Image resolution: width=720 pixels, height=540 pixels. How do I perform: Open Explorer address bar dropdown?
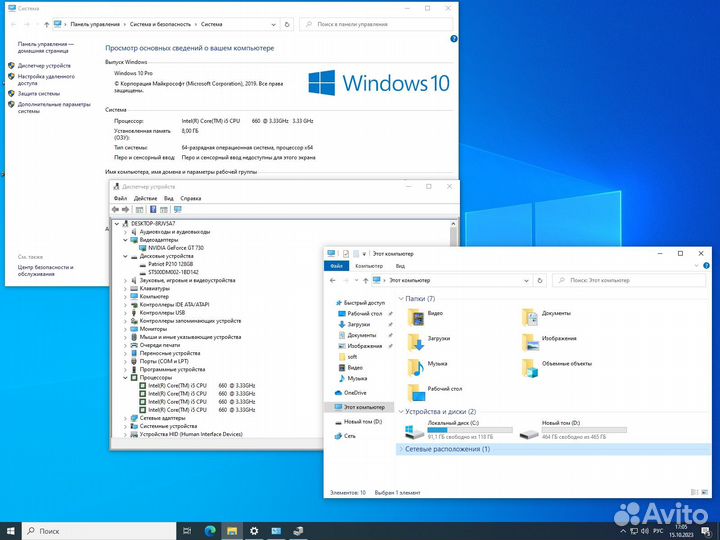526,280
